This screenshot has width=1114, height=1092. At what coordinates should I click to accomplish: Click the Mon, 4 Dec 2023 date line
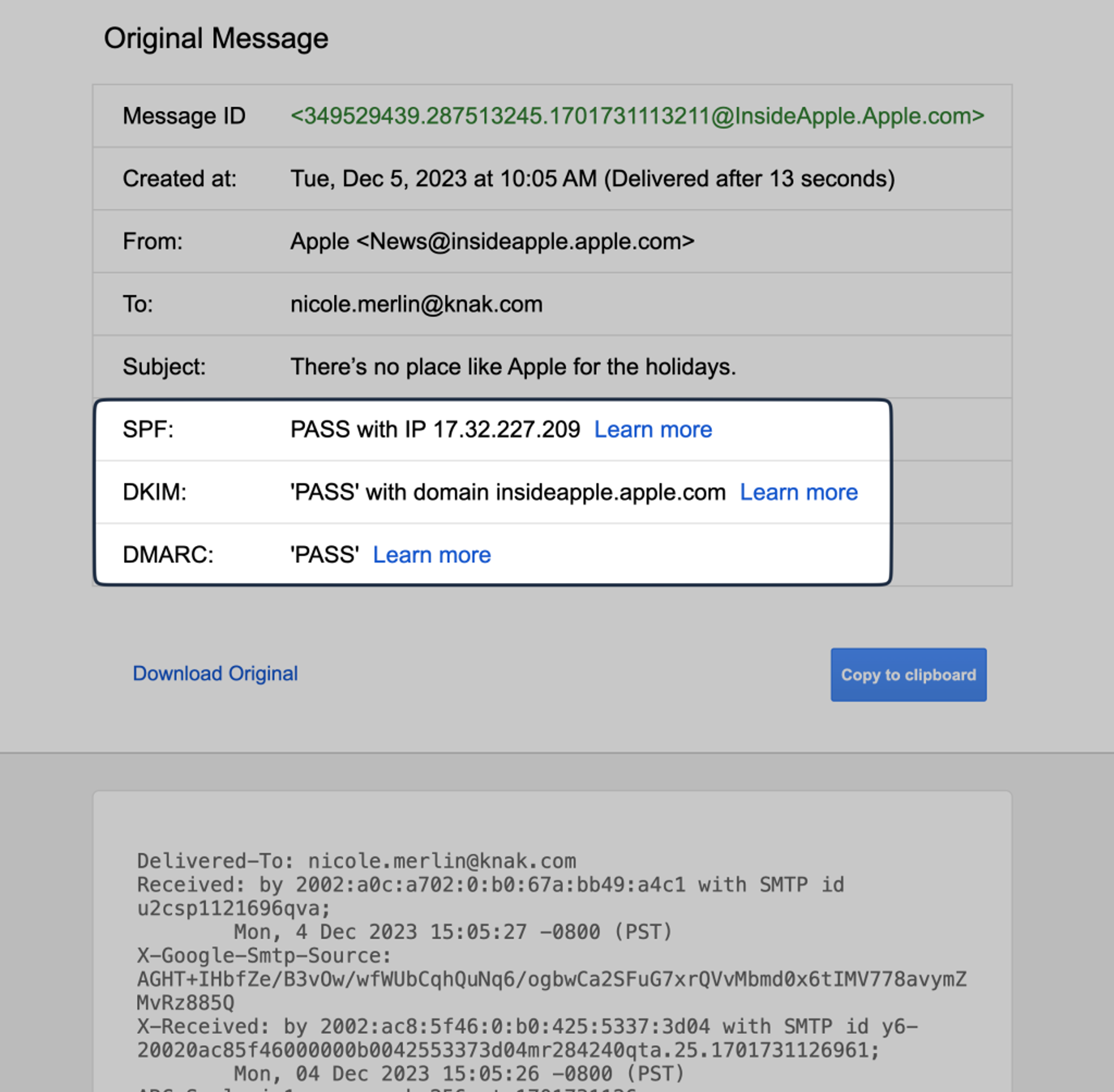[x=452, y=932]
